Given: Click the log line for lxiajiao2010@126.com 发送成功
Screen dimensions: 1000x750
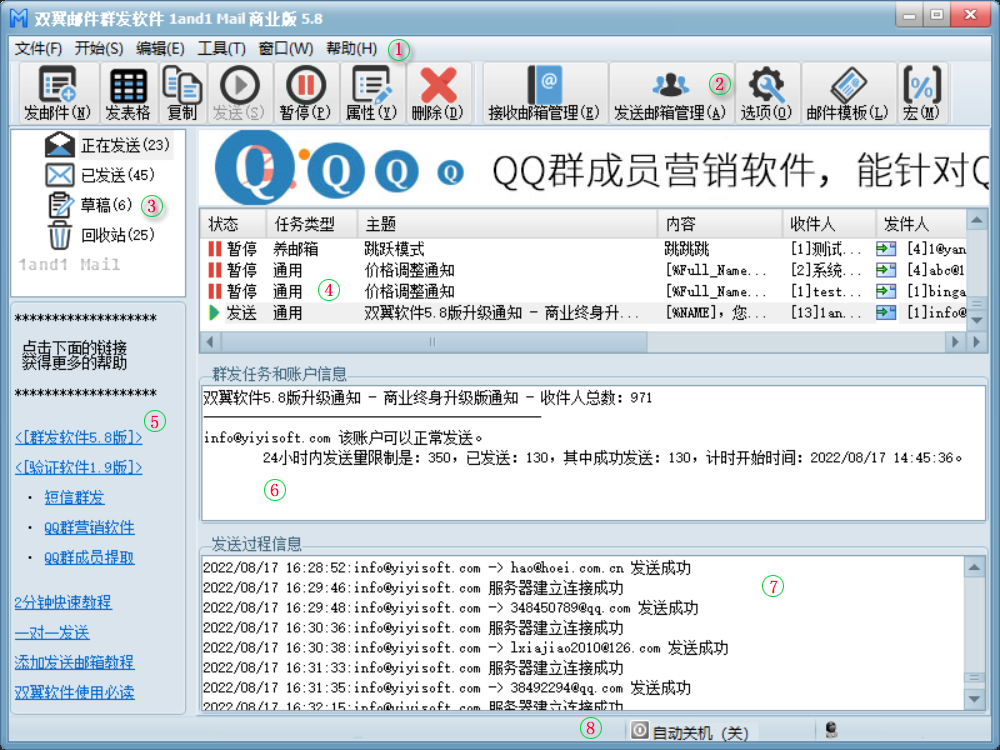Looking at the screenshot, I should tap(465, 648).
